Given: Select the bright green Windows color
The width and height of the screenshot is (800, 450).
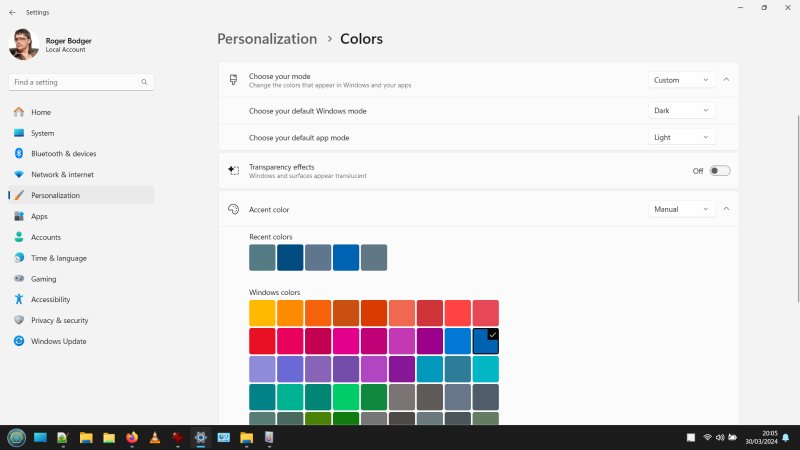Looking at the screenshot, I should point(346,397).
